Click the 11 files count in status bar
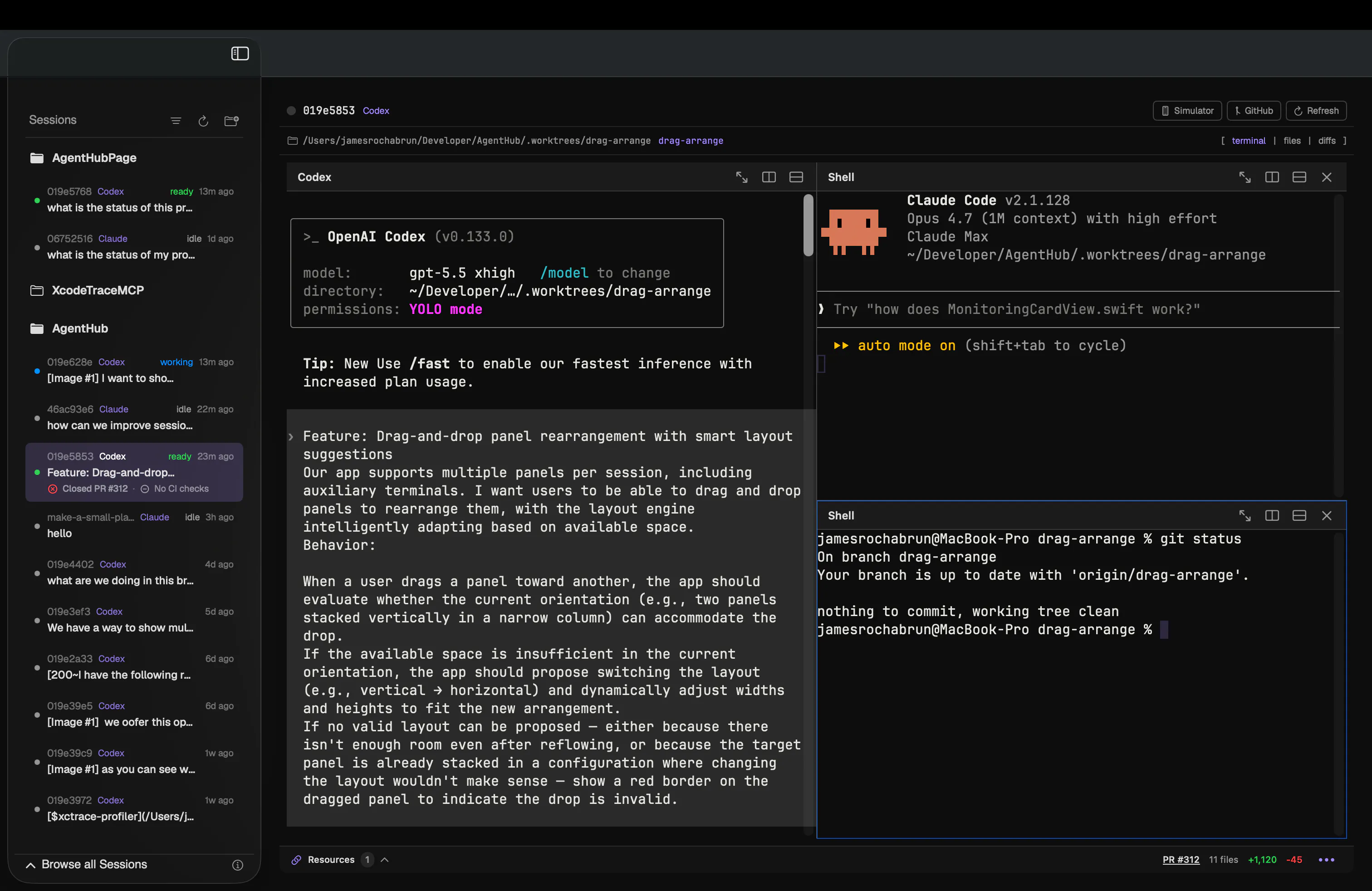 tap(1223, 860)
